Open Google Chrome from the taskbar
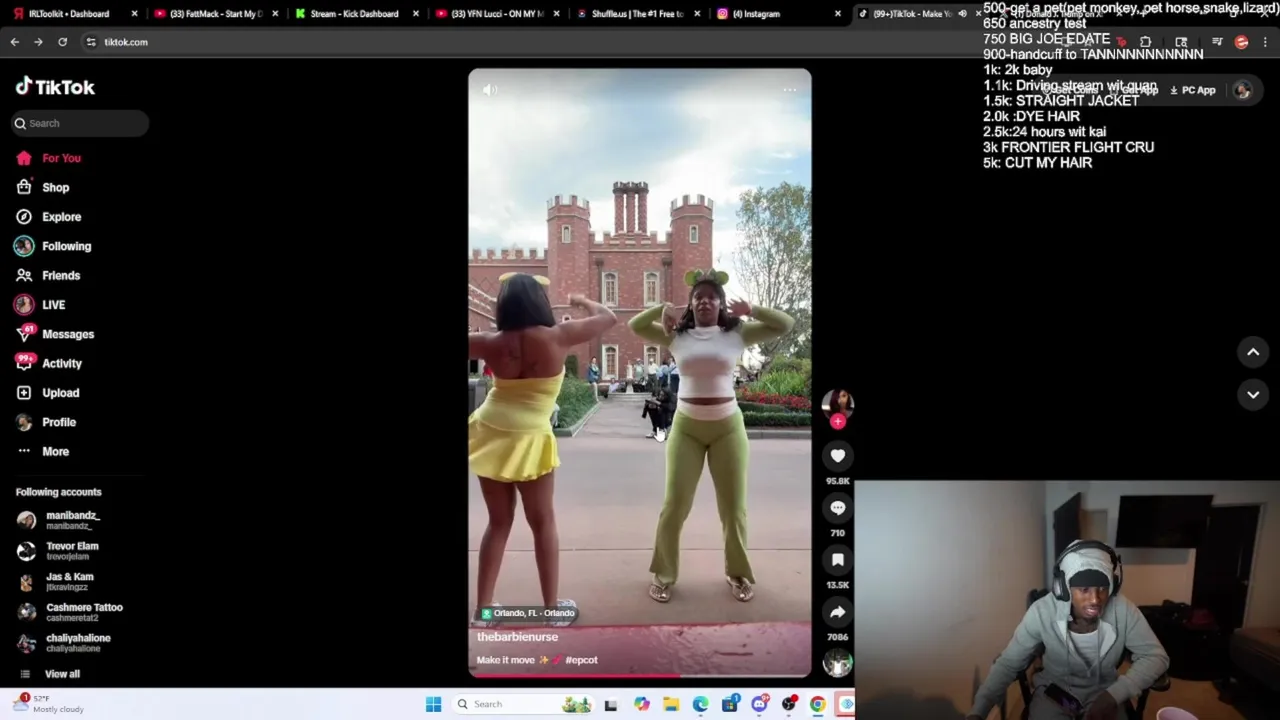The width and height of the screenshot is (1280, 720). [x=818, y=704]
